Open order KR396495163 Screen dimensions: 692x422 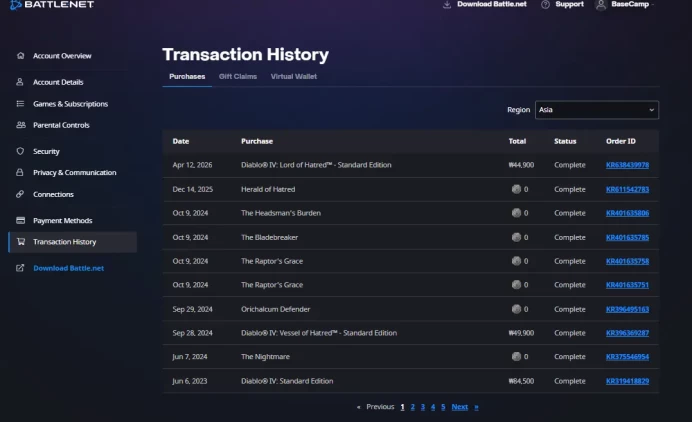[627, 309]
